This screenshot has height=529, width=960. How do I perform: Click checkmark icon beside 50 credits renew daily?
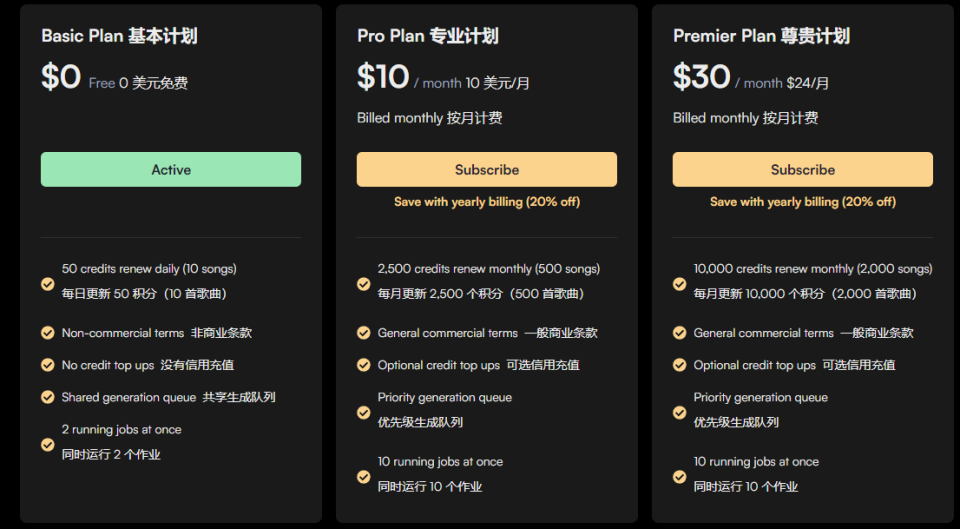48,283
